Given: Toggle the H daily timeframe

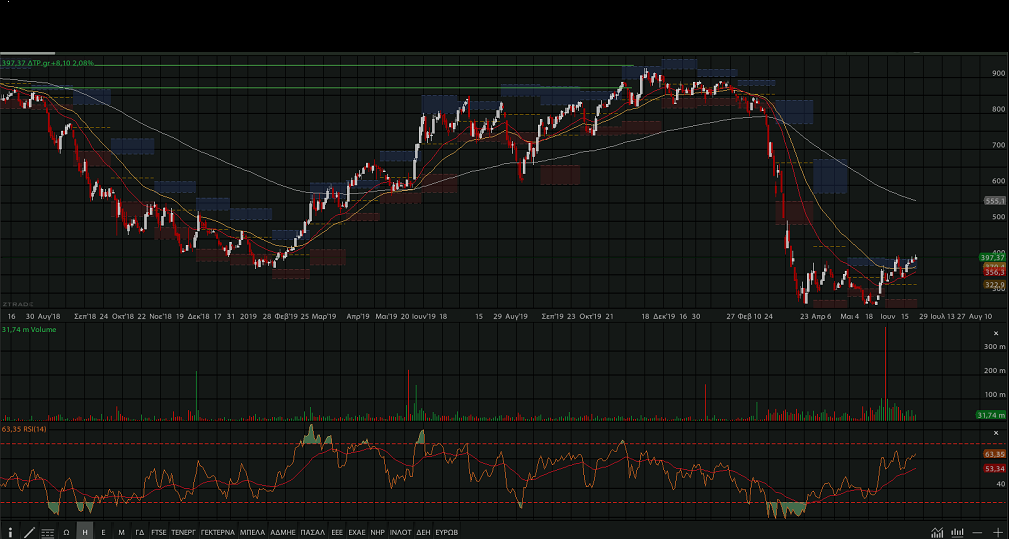Looking at the screenshot, I should [85, 532].
